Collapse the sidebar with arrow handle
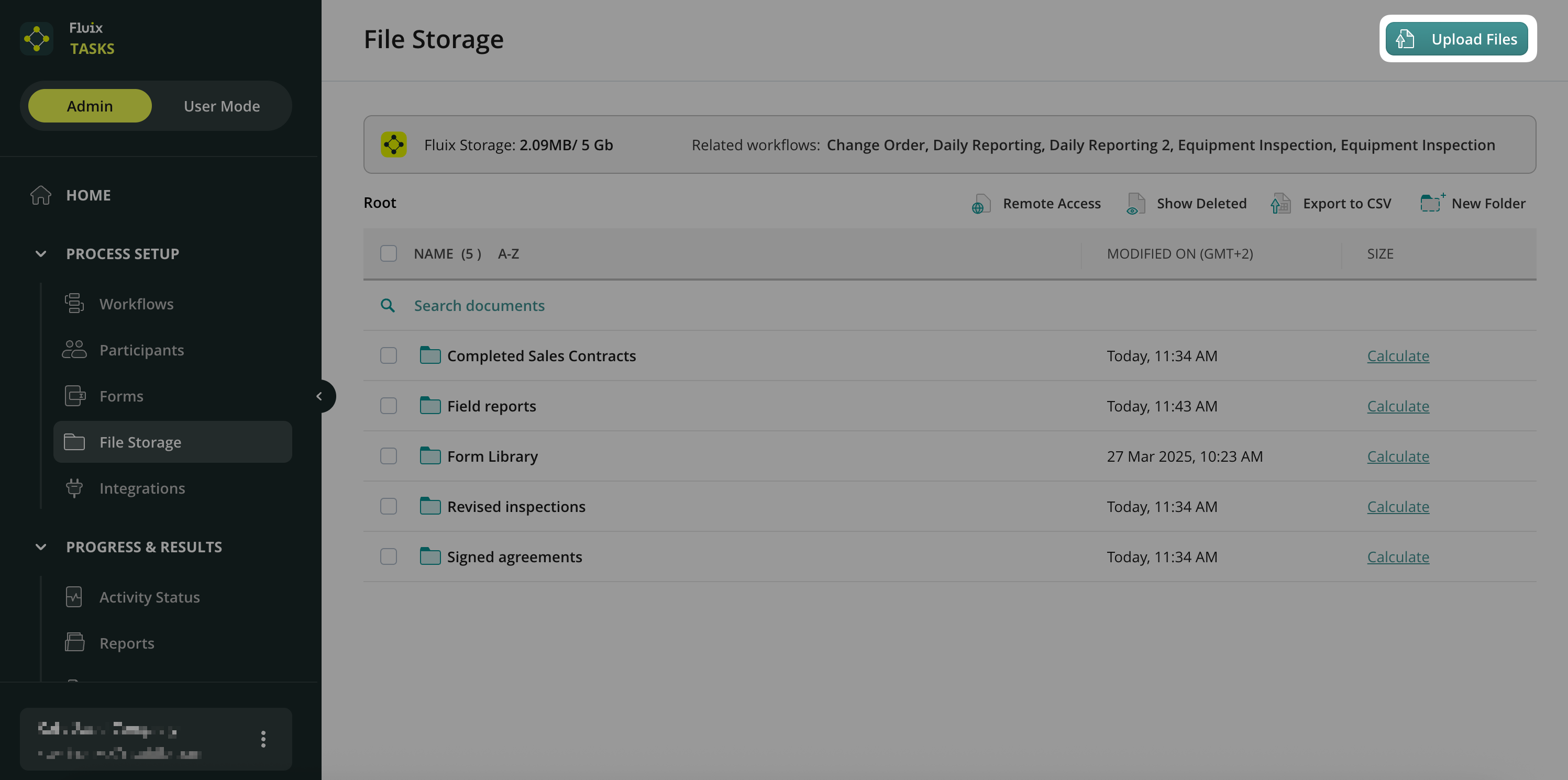 pos(319,396)
